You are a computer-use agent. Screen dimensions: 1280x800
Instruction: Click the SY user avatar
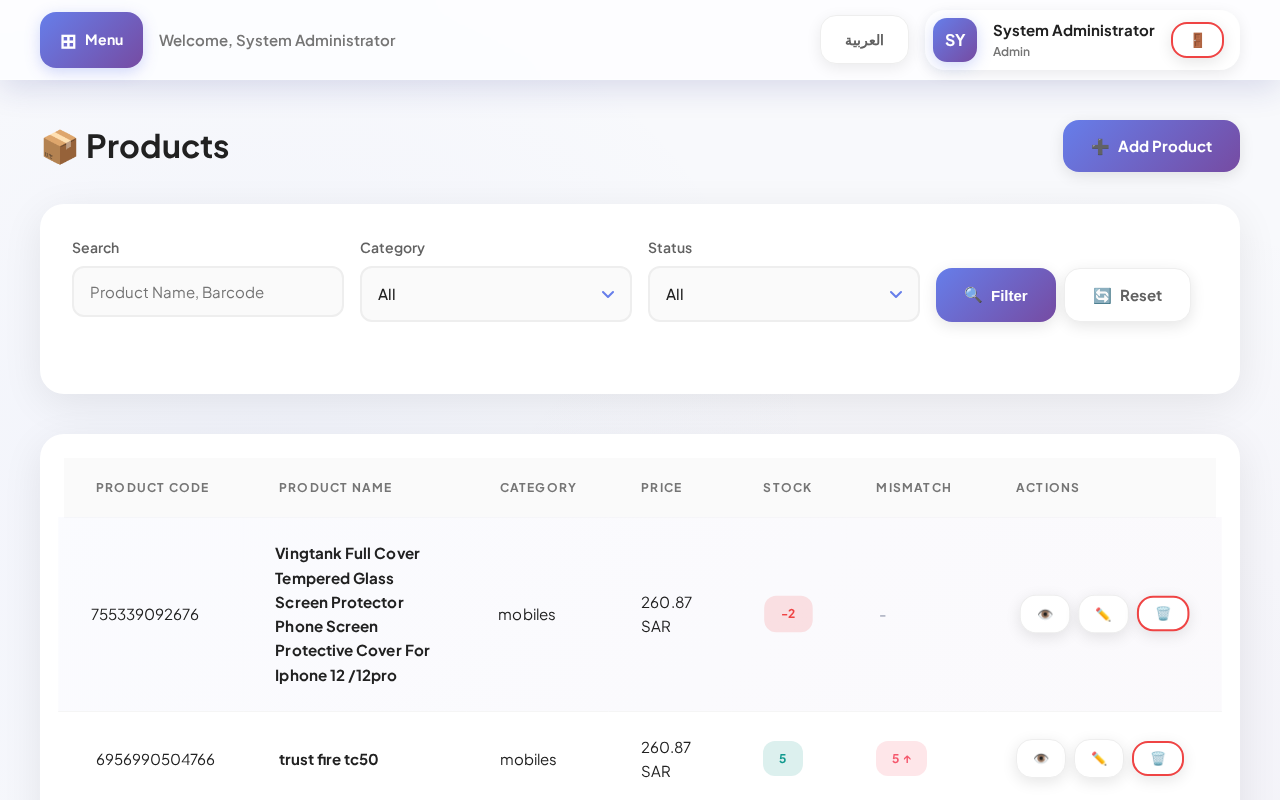pos(954,40)
